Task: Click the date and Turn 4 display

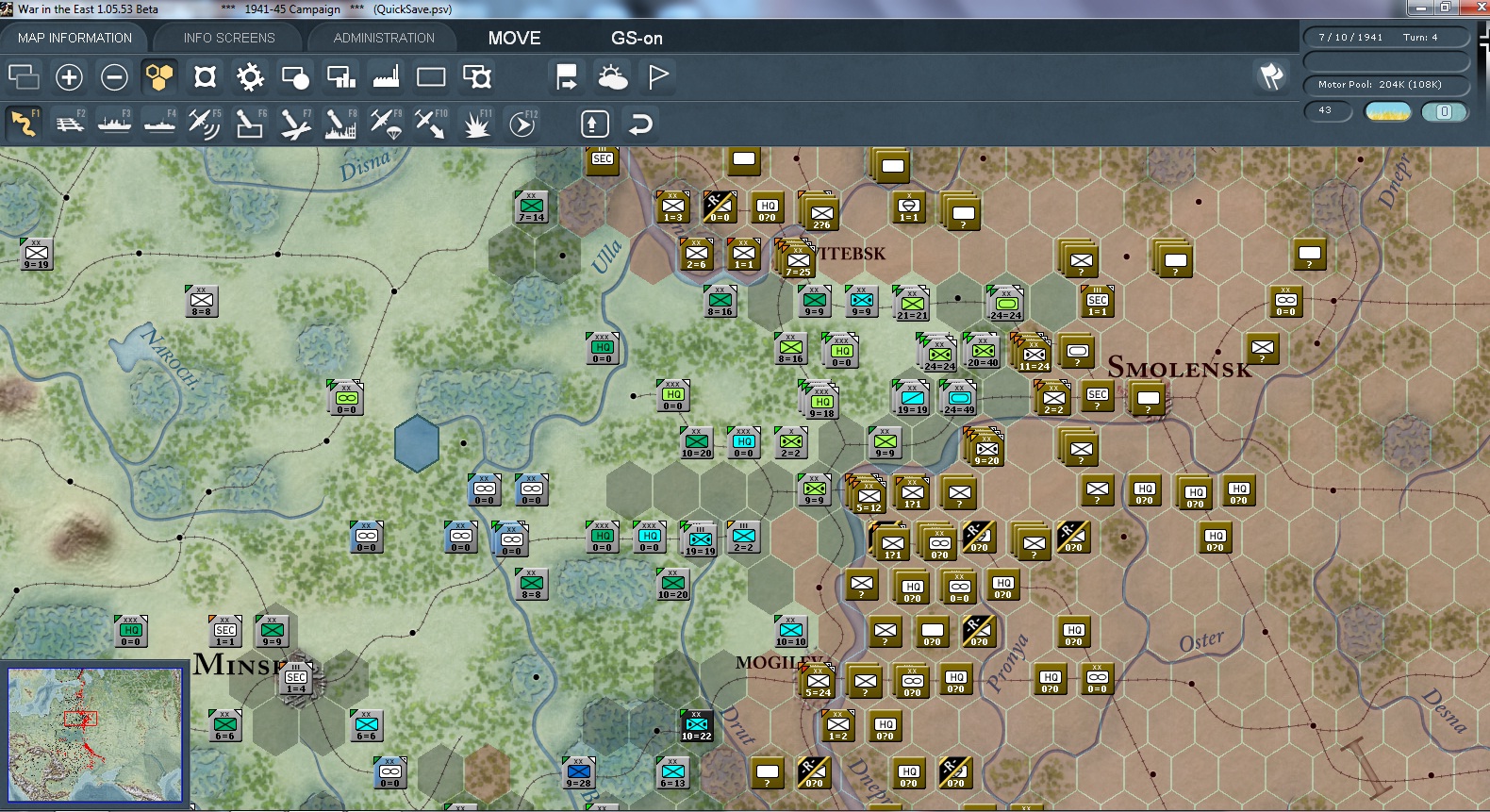Action: [x=1386, y=37]
